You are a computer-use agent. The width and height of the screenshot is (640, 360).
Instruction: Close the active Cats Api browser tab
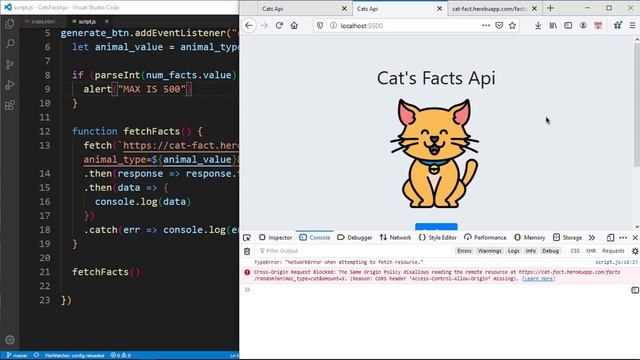point(440,9)
